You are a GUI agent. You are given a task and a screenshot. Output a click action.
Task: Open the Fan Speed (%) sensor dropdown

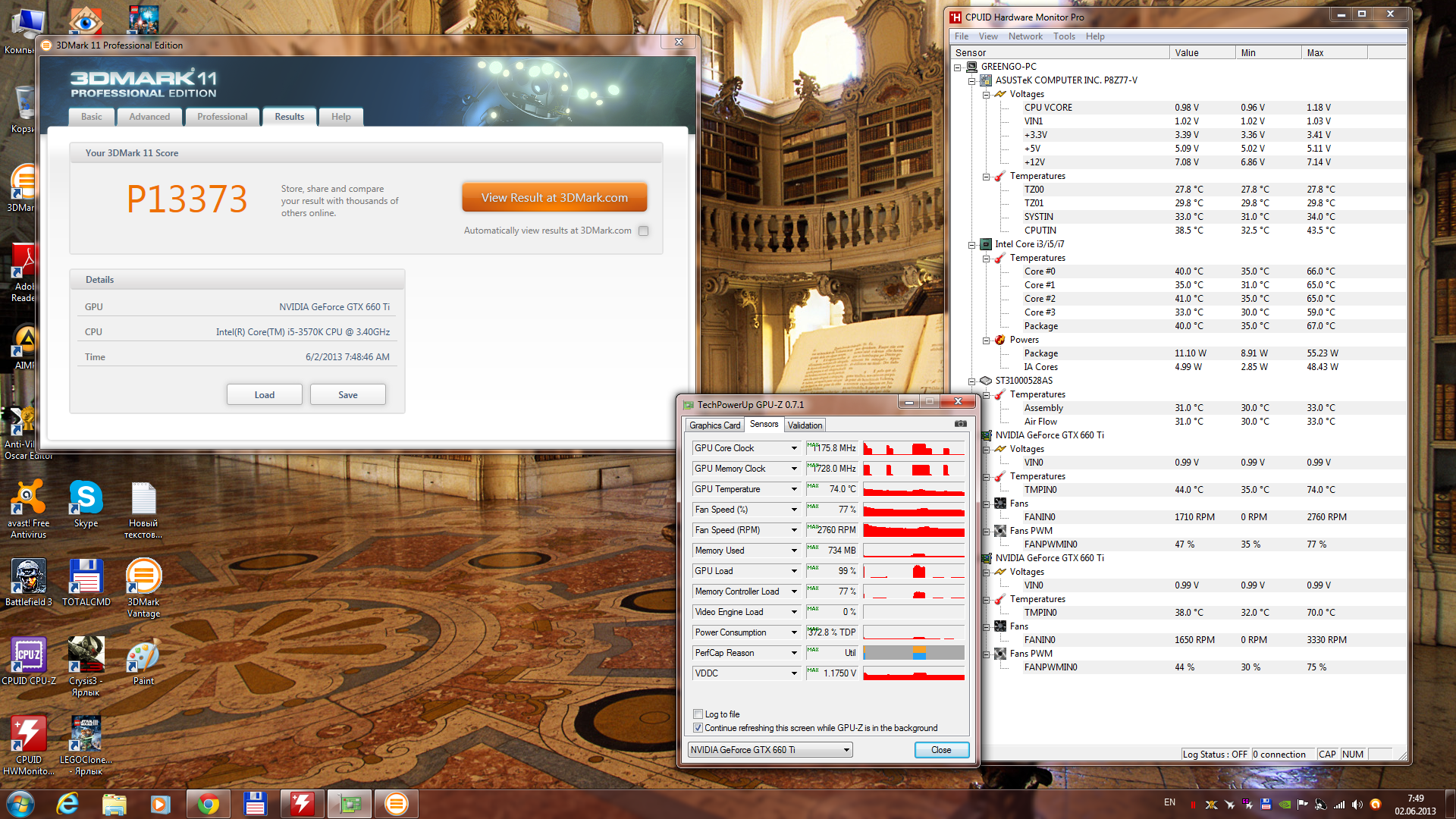point(794,510)
